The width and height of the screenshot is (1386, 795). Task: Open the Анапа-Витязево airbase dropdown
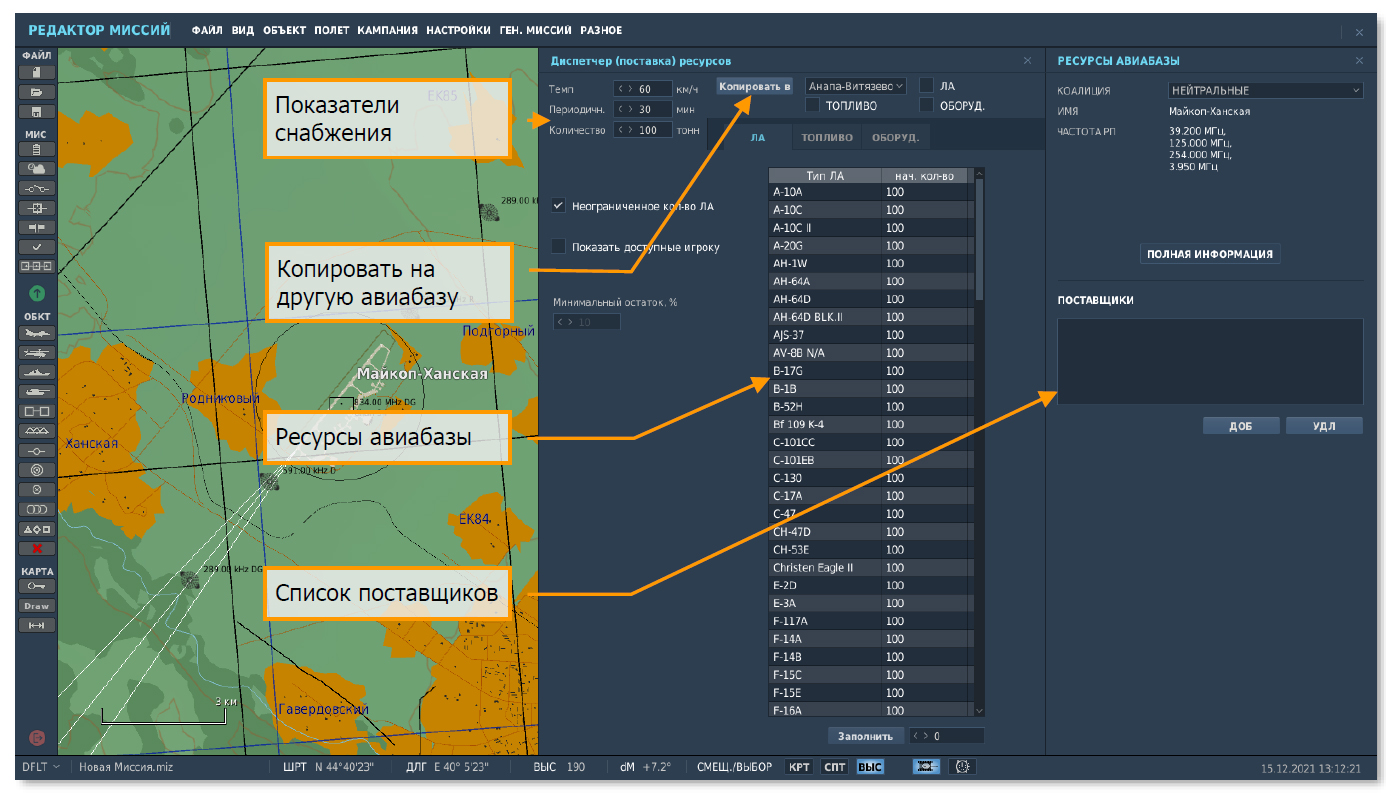[855, 86]
